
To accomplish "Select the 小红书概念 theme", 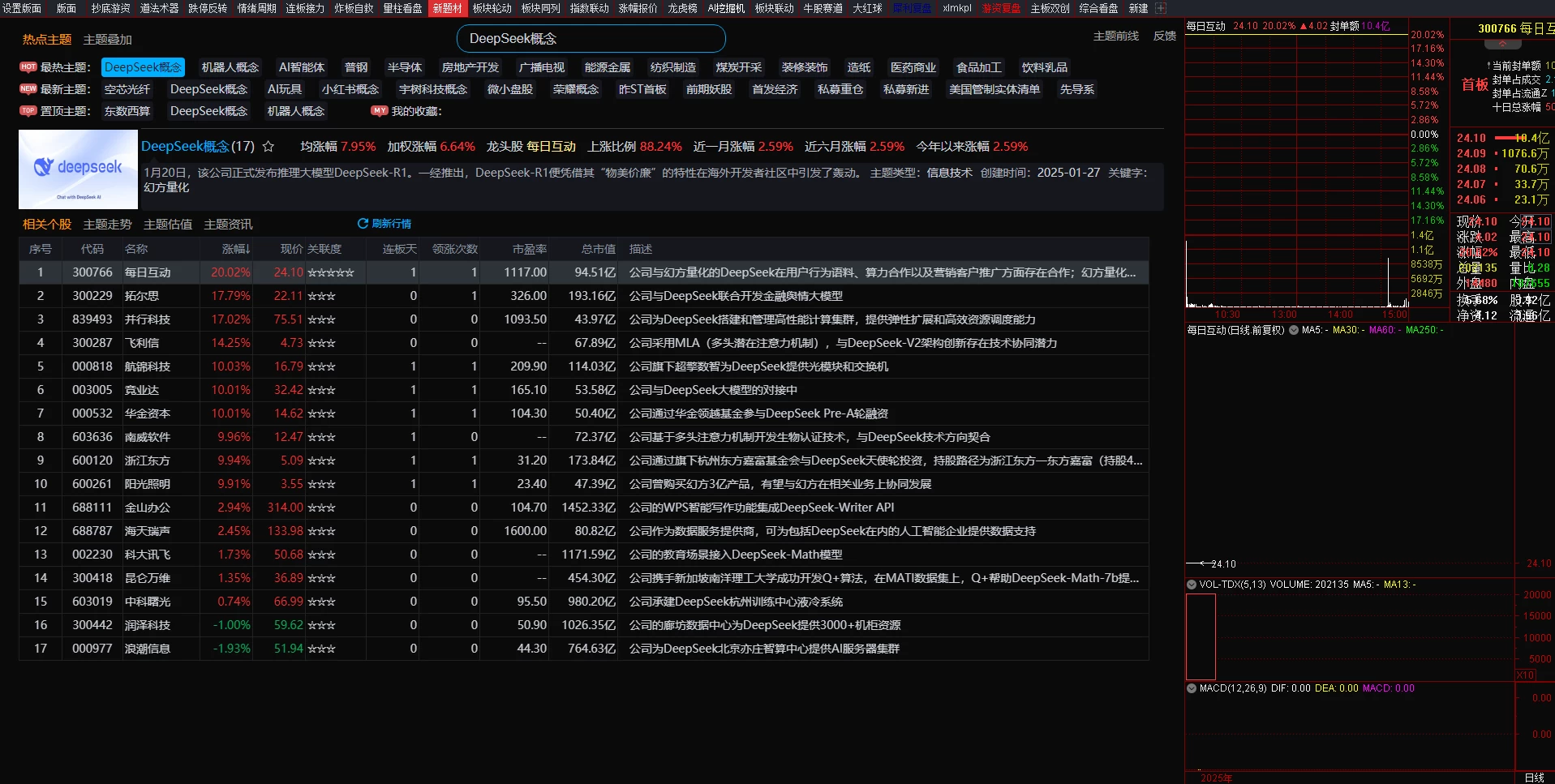I will coord(350,89).
